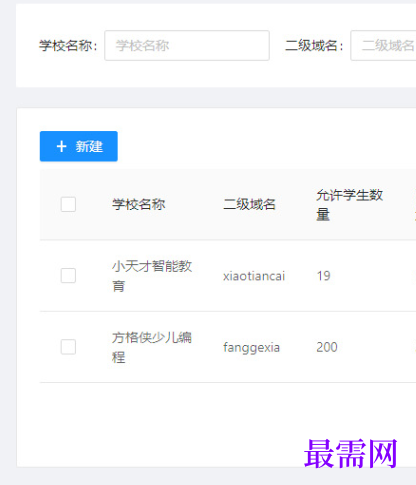Viewport: 416px width, 485px height.
Task: Click the 允许学生数量 column header
Action: tap(350, 204)
